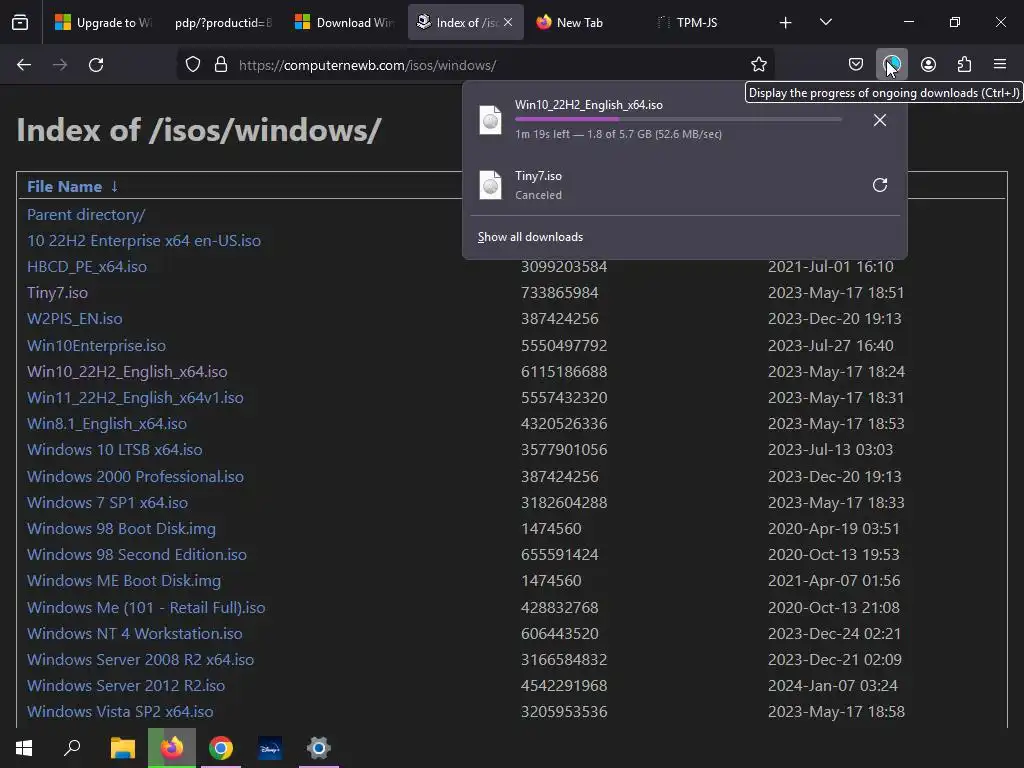This screenshot has width=1024, height=768.
Task: Open the Pocket save icon
Action: [x=856, y=65]
